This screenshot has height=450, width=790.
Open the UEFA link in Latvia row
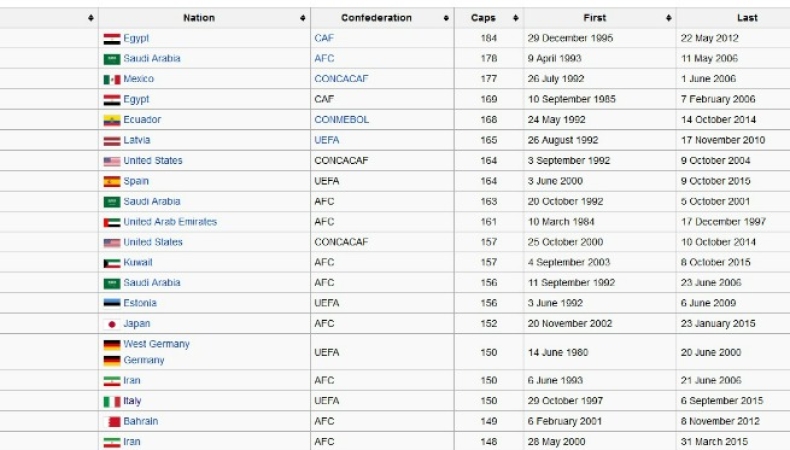pyautogui.click(x=326, y=140)
